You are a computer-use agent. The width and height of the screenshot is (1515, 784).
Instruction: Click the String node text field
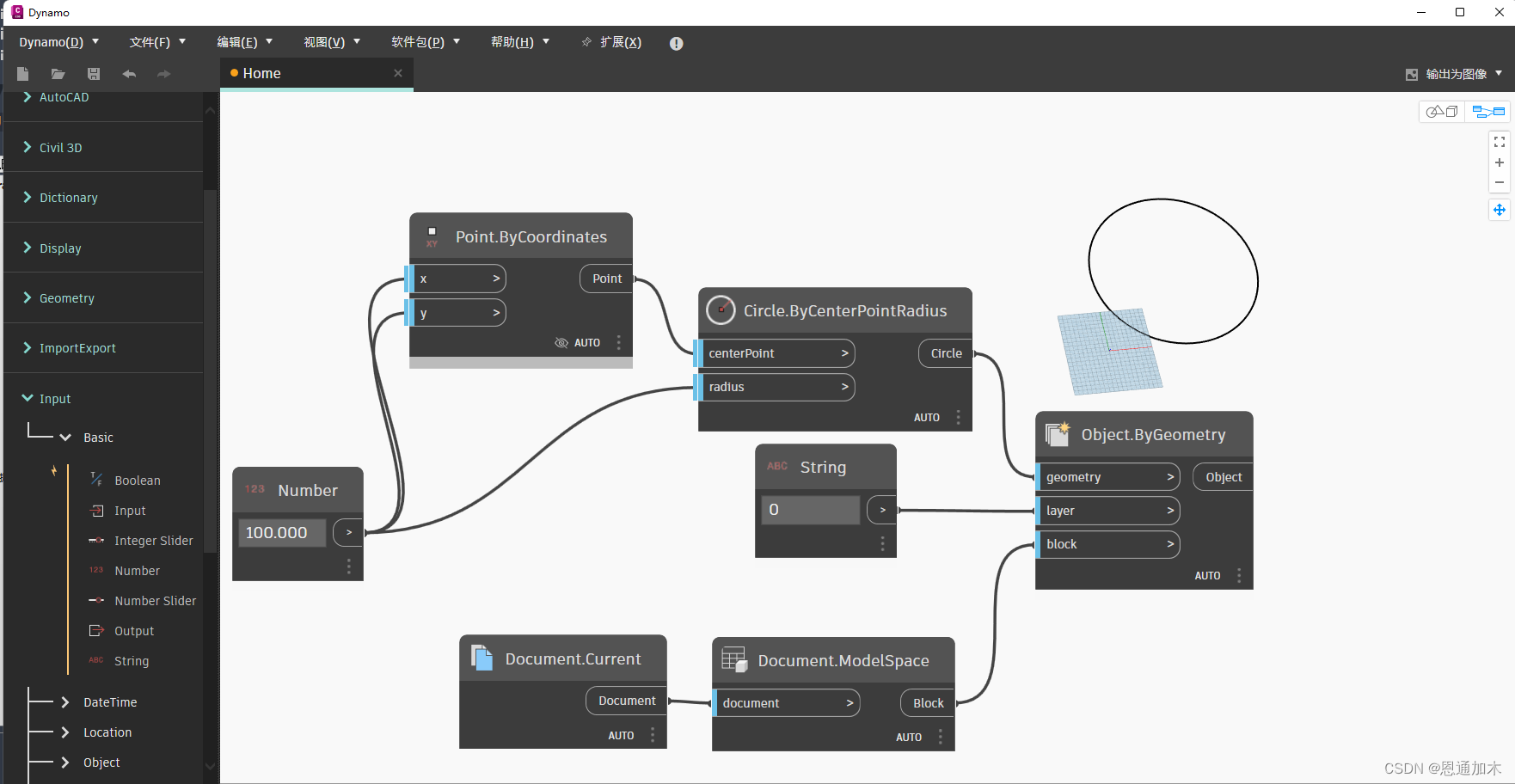[810, 510]
